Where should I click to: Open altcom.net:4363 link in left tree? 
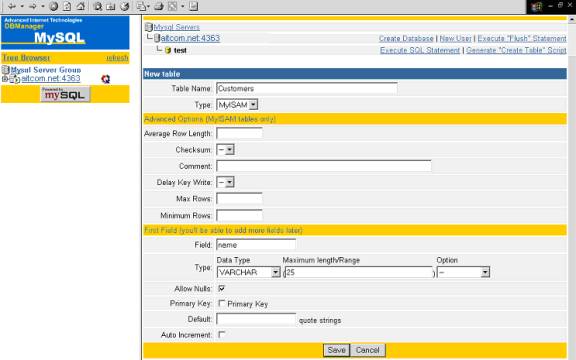[x=51, y=78]
